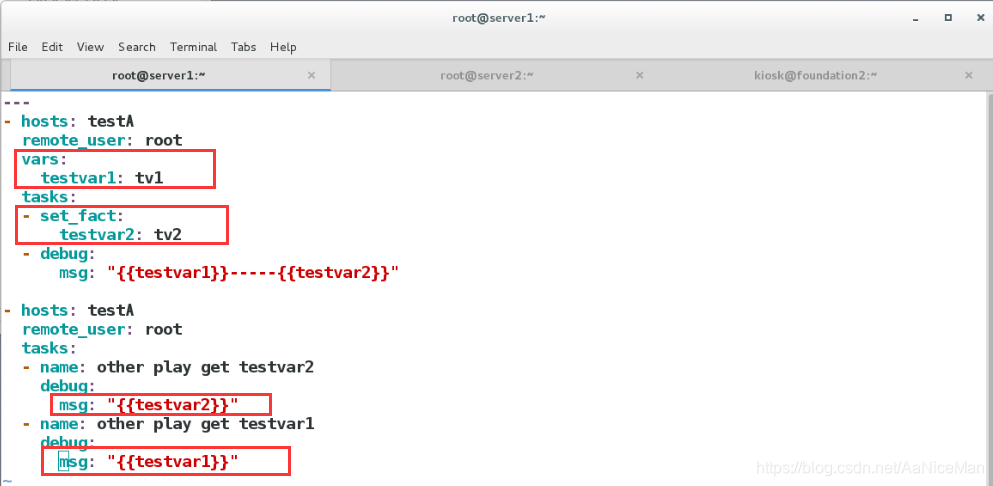
Task: Click the msg "{{testvar2}}" line
Action: point(149,405)
